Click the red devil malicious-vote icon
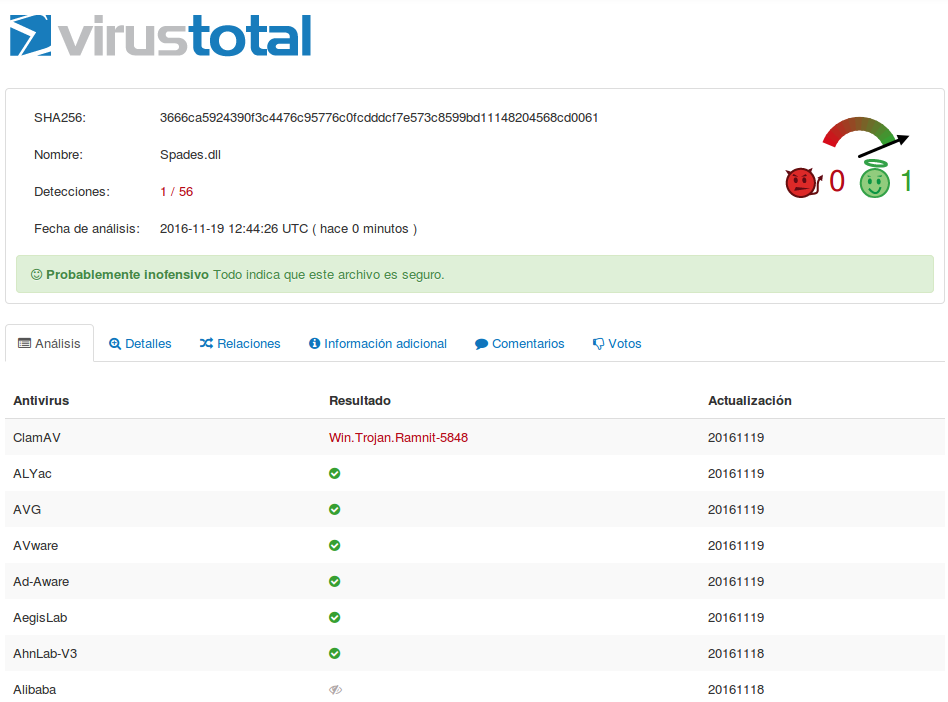This screenshot has width=948, height=702. 804,183
